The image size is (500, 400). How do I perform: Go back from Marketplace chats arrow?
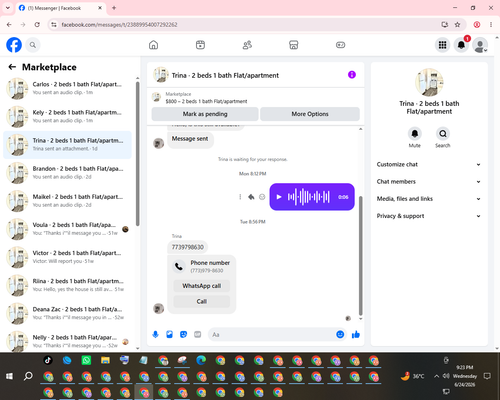12,67
